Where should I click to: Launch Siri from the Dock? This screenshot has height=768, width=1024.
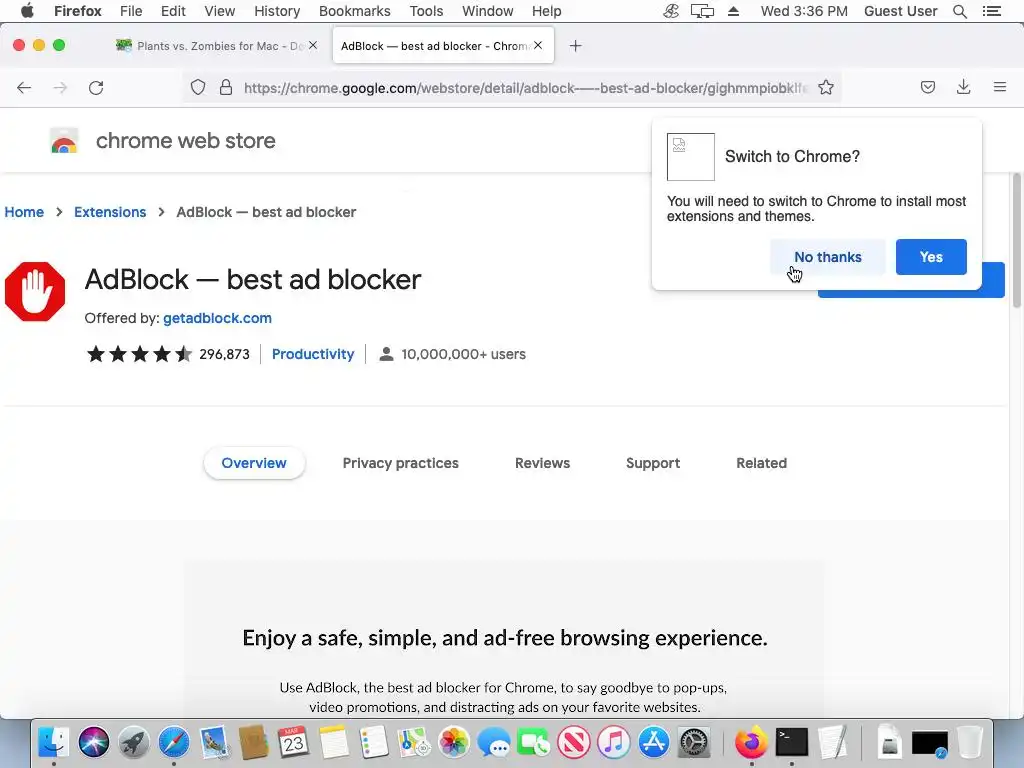(93, 743)
